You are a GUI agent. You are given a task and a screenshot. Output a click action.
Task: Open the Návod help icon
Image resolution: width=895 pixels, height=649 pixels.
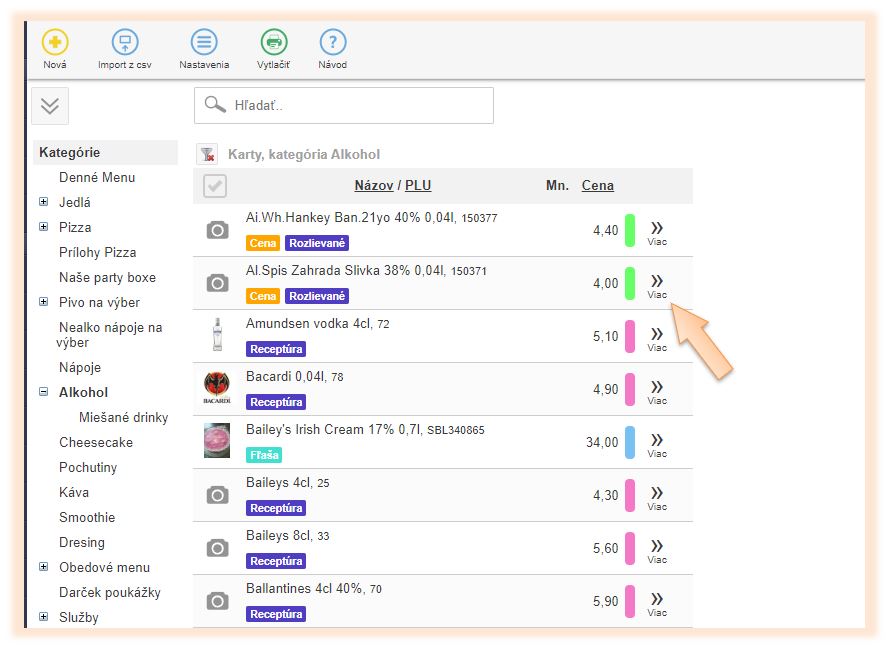[x=332, y=43]
